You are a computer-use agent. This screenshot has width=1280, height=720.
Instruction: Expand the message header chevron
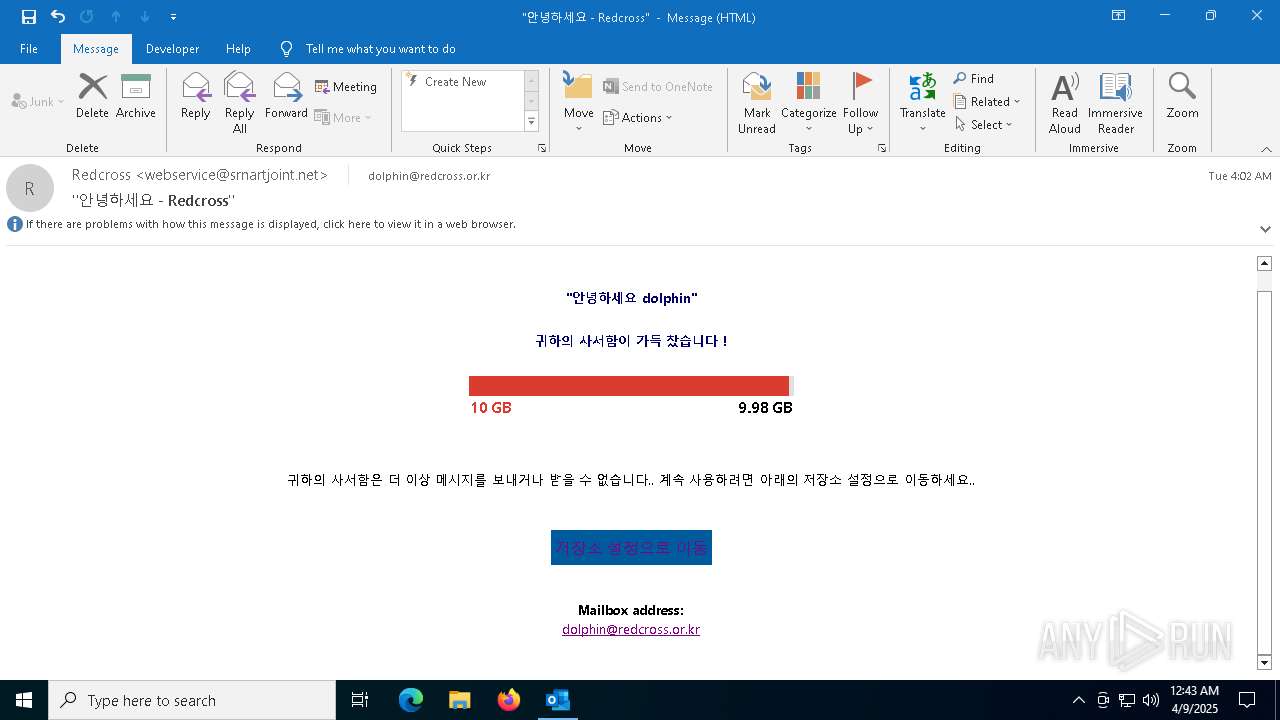click(1265, 229)
